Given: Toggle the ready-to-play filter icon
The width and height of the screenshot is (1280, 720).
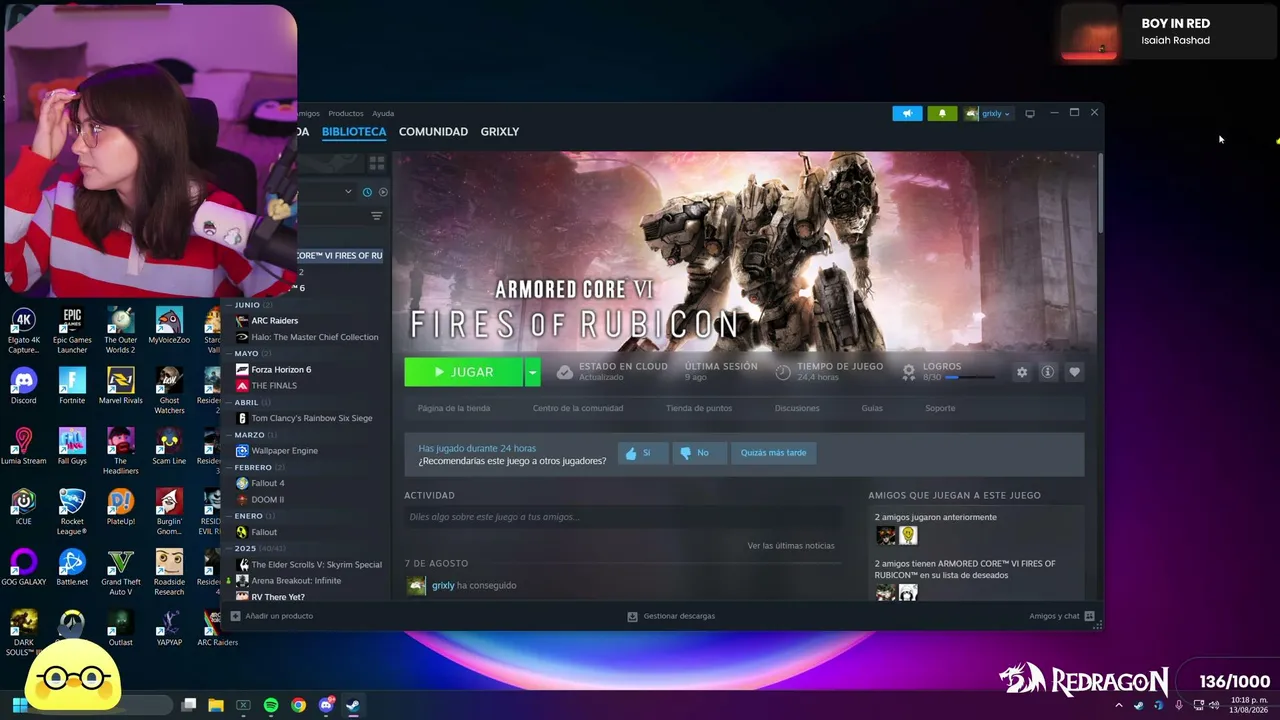Looking at the screenshot, I should [383, 192].
